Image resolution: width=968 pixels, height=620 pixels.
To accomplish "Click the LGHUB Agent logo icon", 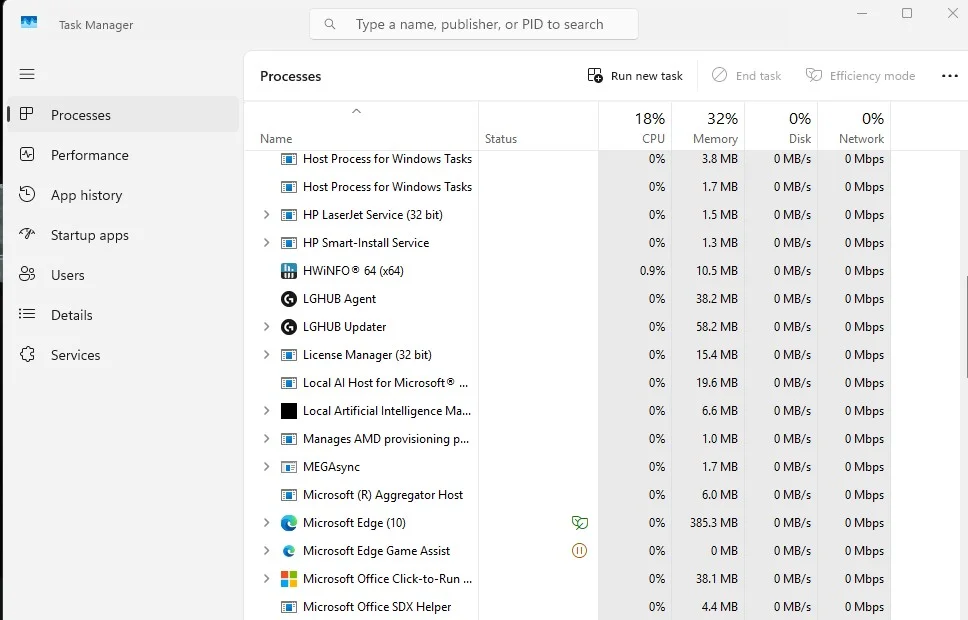I will [x=288, y=299].
